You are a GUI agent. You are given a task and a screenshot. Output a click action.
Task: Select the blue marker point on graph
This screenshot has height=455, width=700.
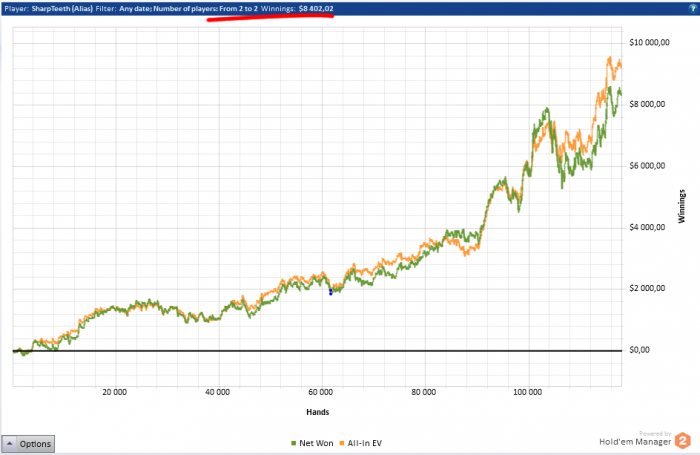point(330,292)
